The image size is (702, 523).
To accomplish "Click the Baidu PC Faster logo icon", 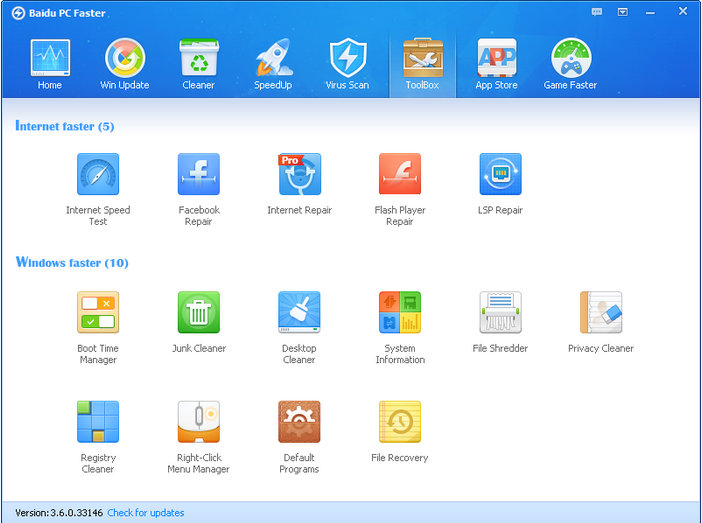I will point(18,13).
